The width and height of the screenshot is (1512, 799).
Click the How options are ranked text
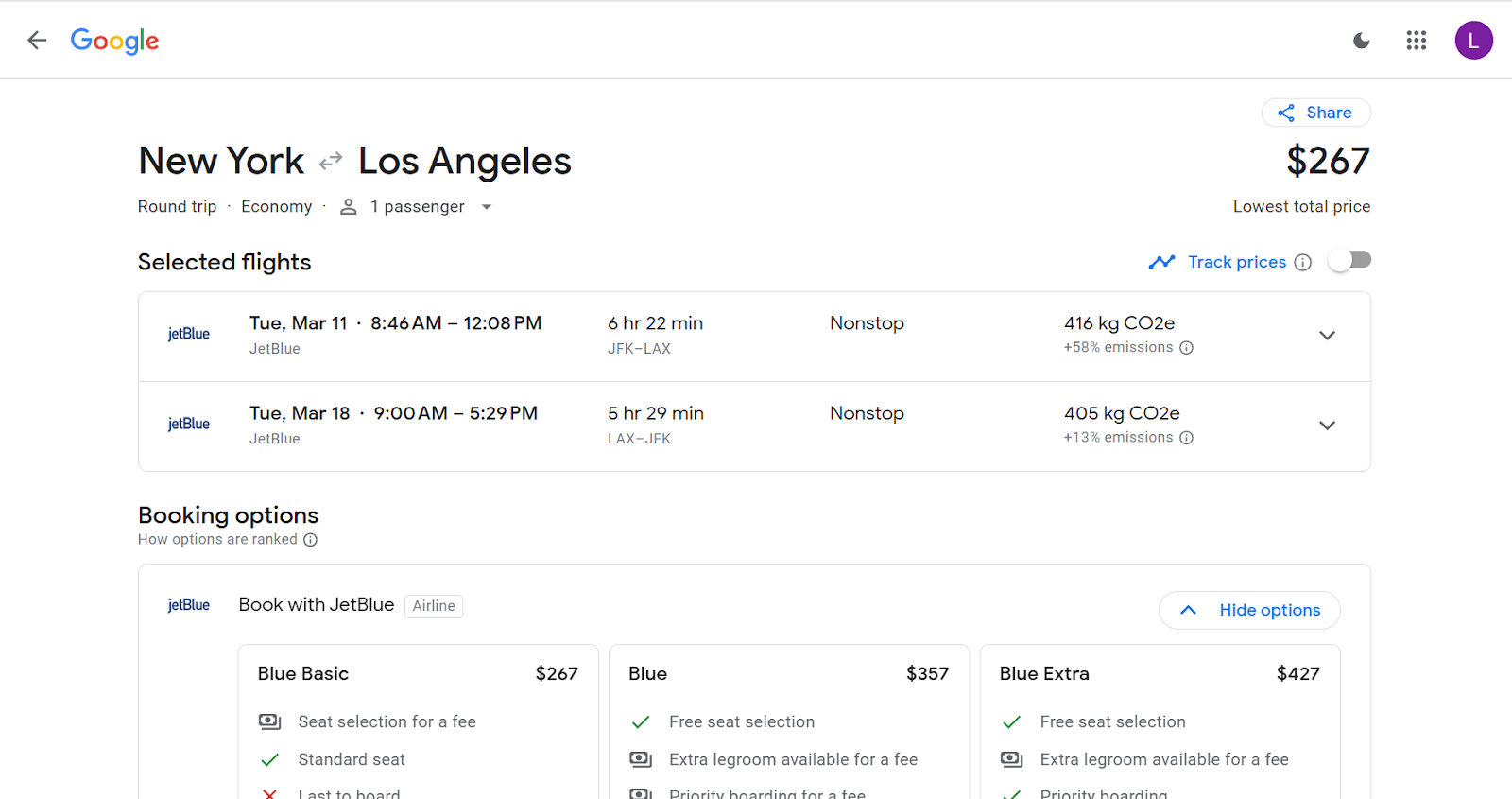point(217,539)
